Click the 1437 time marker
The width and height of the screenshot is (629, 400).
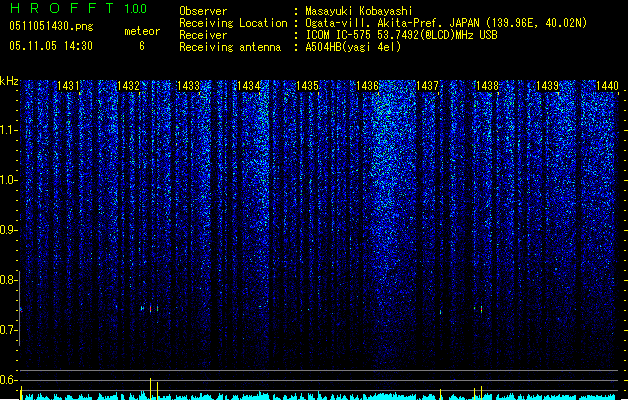click(428, 86)
